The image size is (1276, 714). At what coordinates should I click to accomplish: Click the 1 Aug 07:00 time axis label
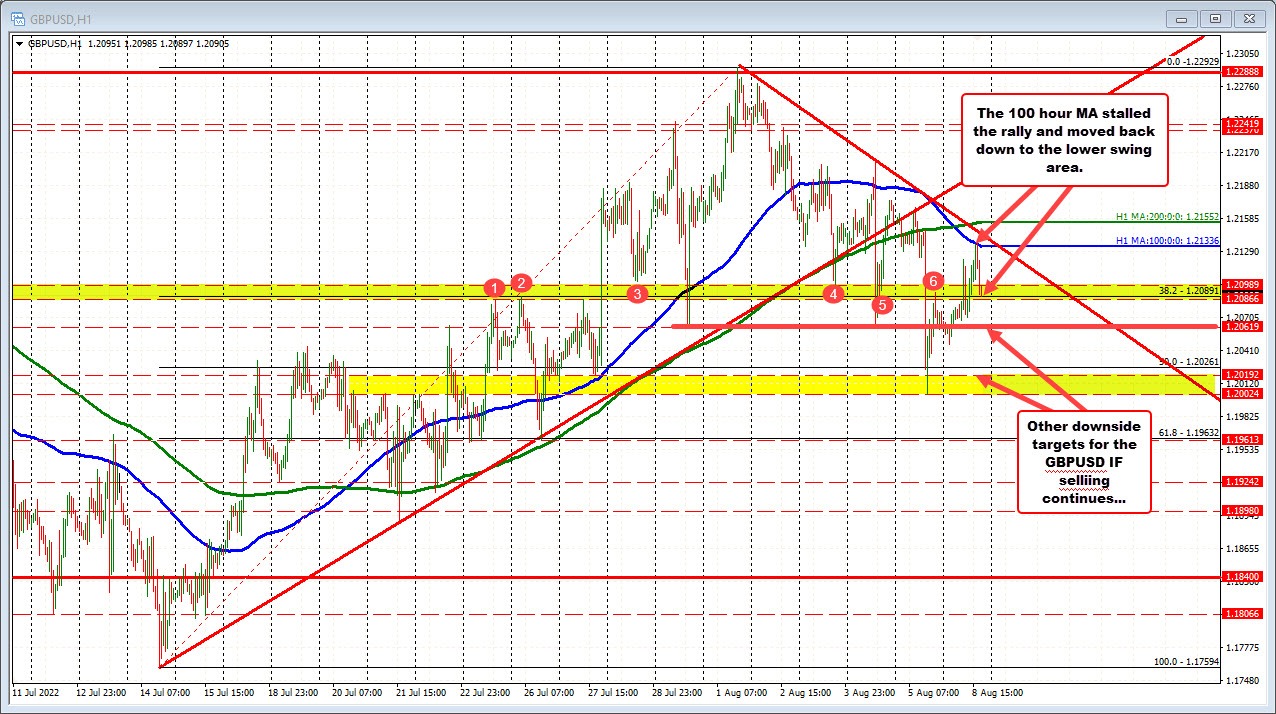(x=740, y=692)
